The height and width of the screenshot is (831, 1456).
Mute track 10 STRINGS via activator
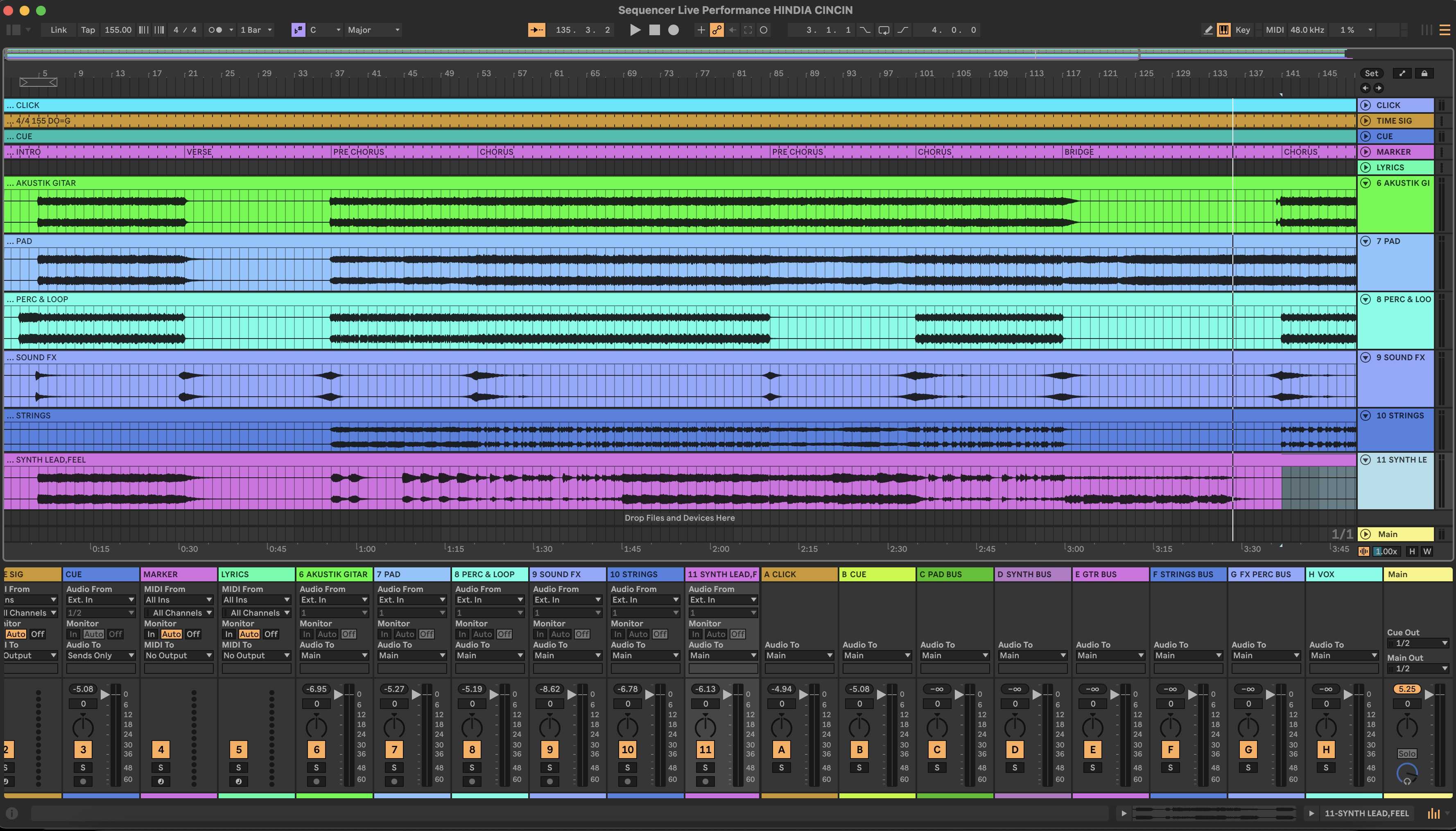coord(627,750)
